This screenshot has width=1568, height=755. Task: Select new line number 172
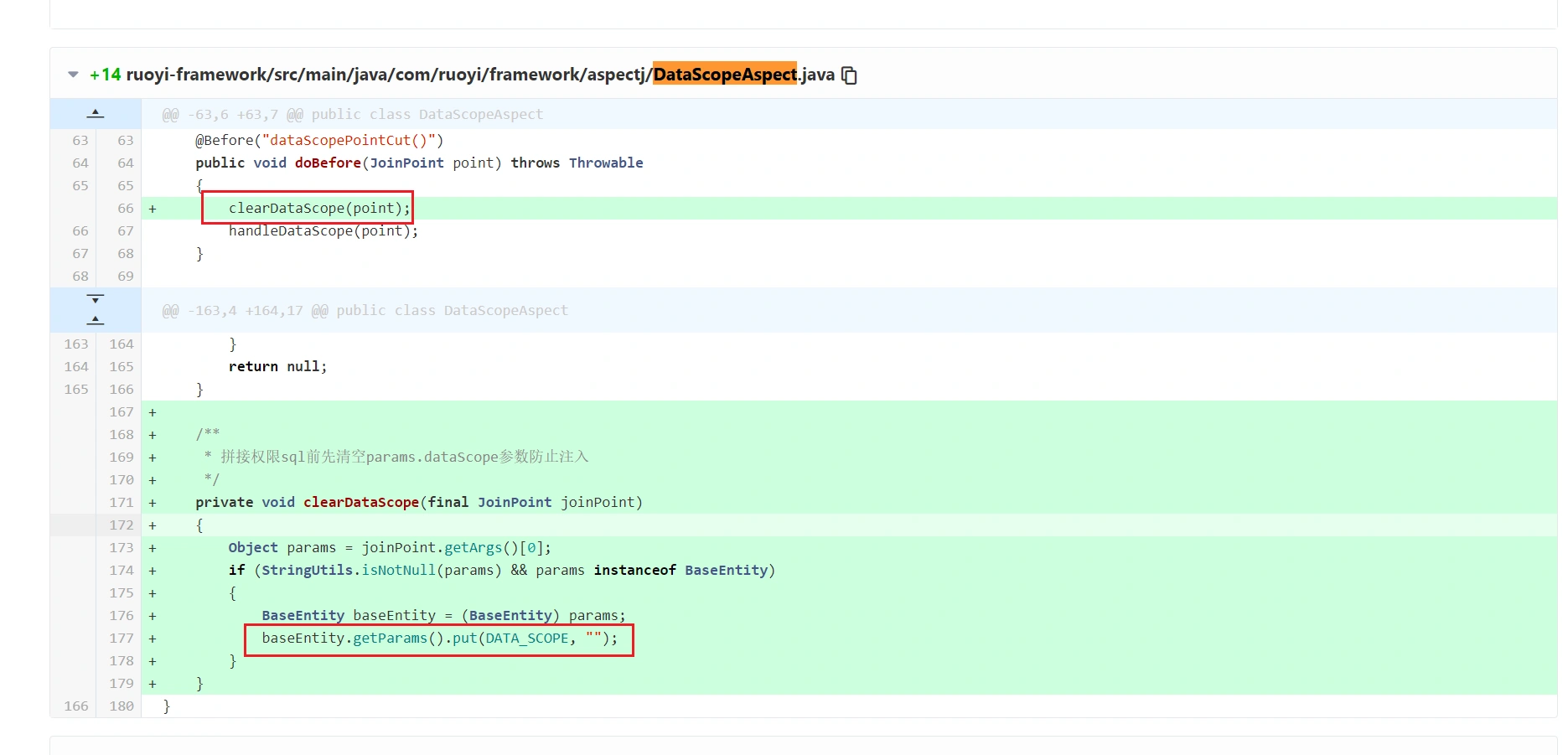coord(121,525)
